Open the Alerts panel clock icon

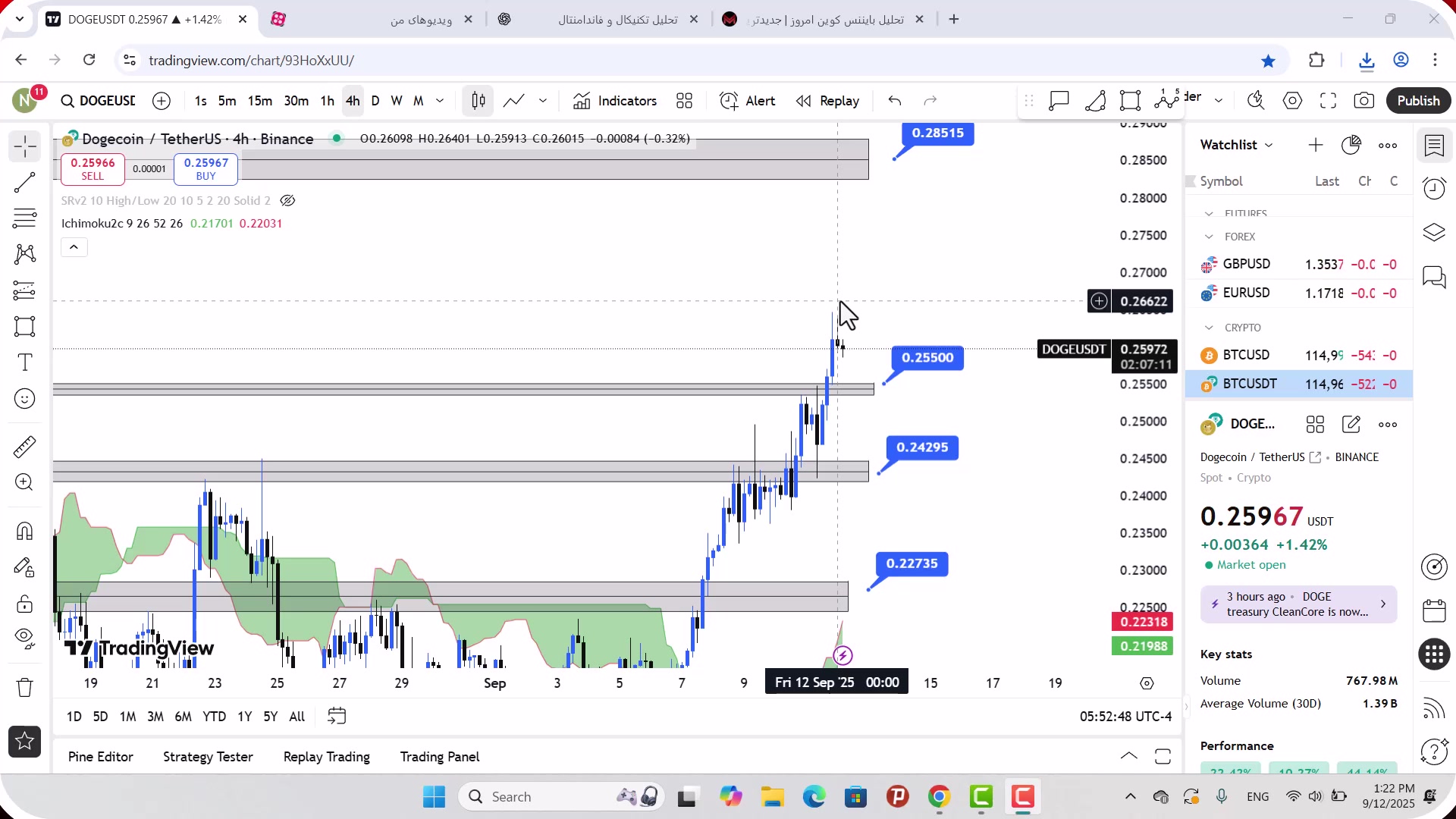[x=1434, y=188]
